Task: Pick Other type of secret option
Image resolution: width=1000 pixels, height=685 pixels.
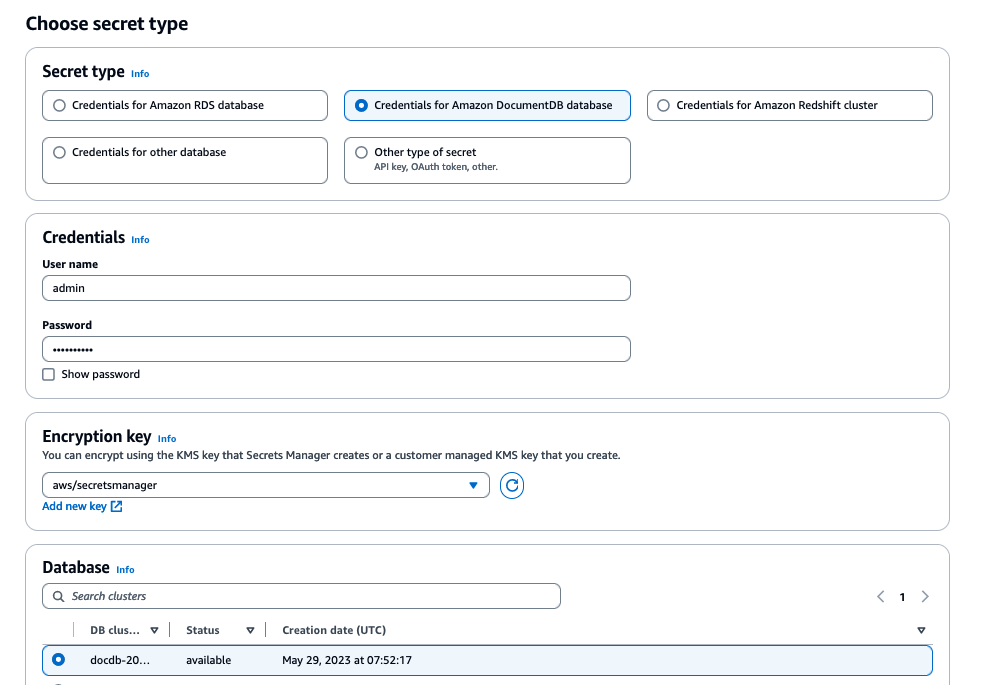Action: (487, 160)
